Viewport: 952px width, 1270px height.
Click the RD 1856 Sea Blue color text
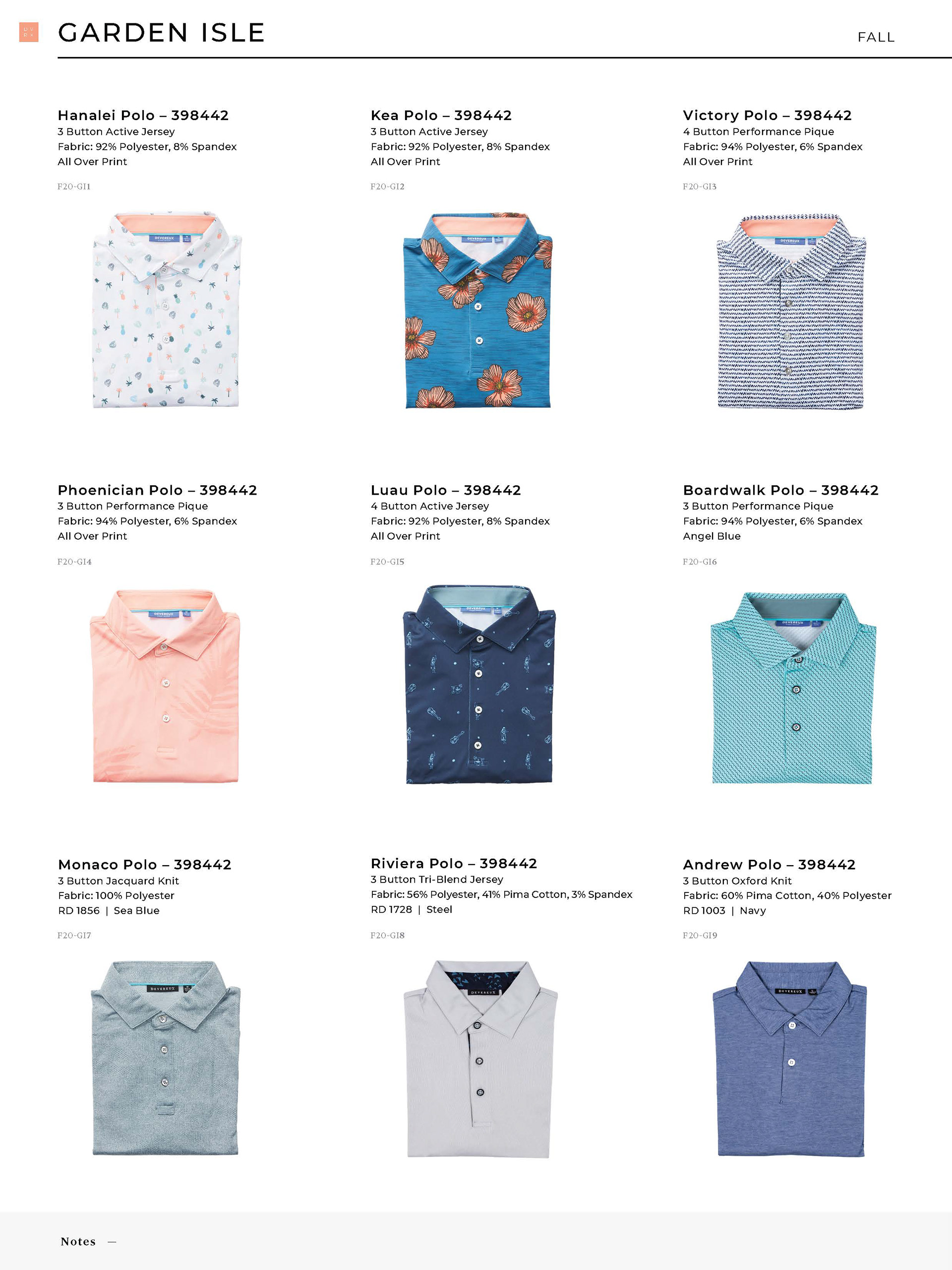coord(109,911)
